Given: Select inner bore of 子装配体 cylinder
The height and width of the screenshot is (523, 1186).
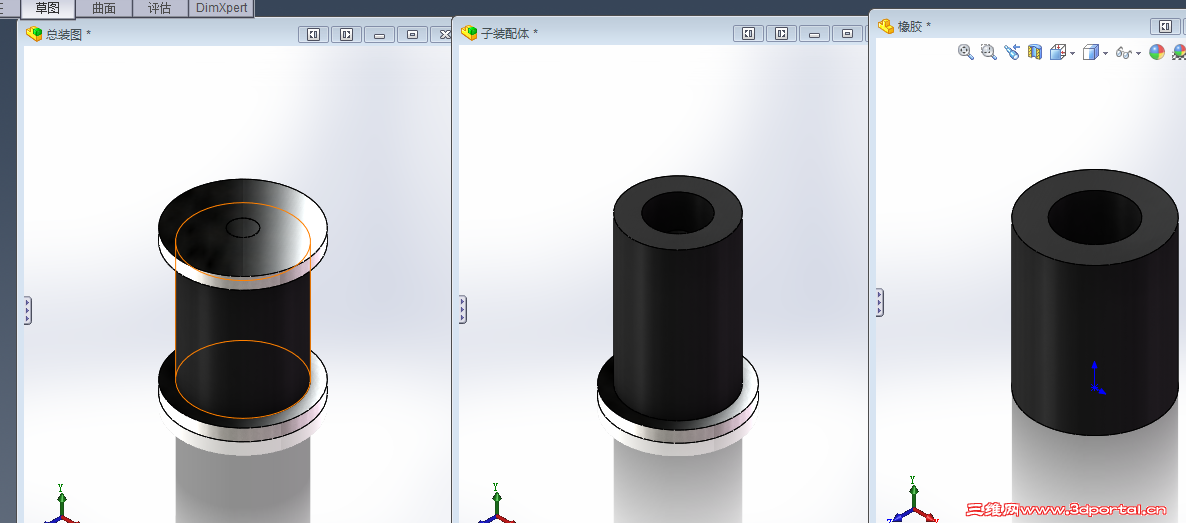Looking at the screenshot, I should click(x=678, y=213).
